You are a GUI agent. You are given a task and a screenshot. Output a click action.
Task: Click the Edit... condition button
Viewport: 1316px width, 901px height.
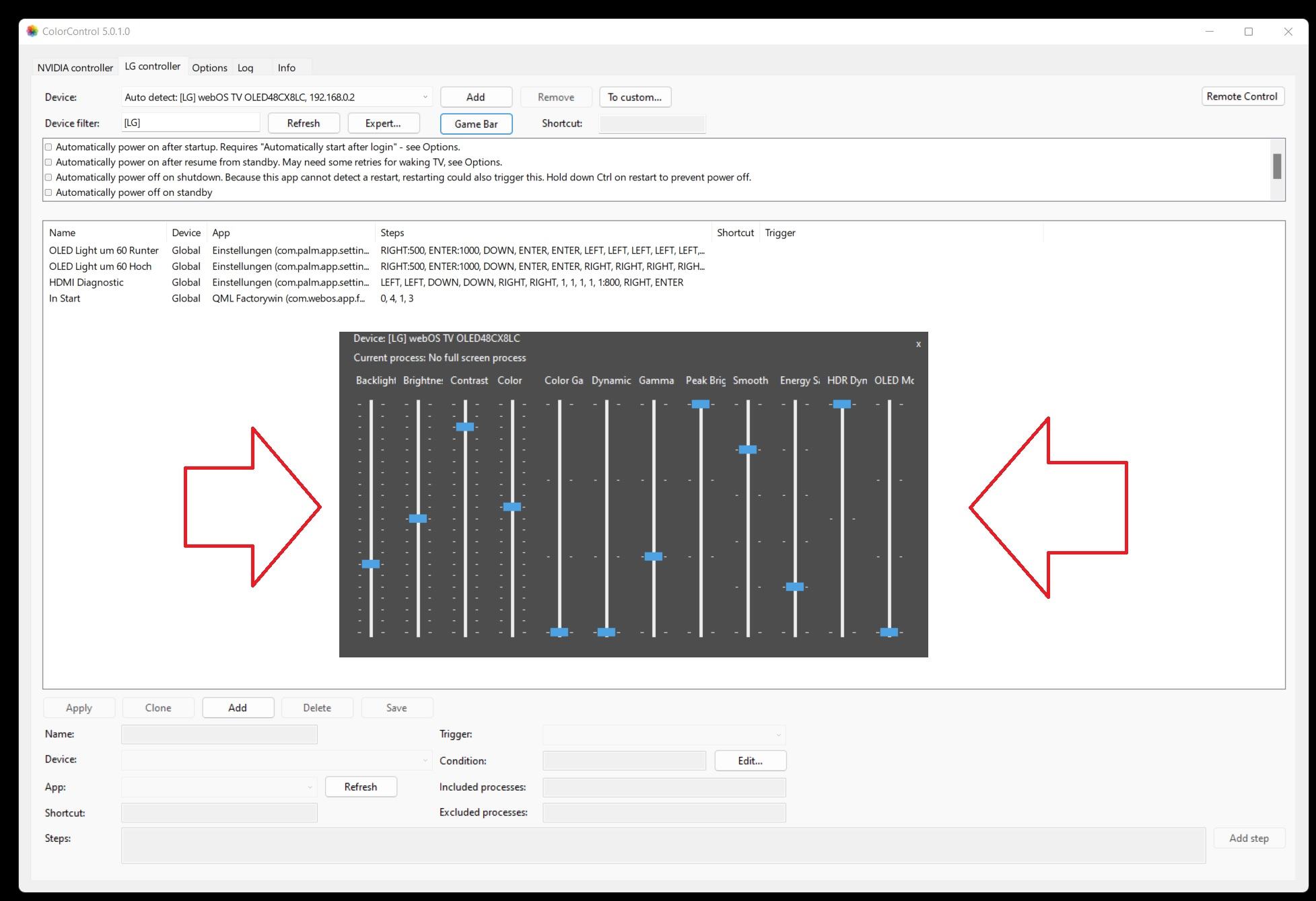point(751,760)
